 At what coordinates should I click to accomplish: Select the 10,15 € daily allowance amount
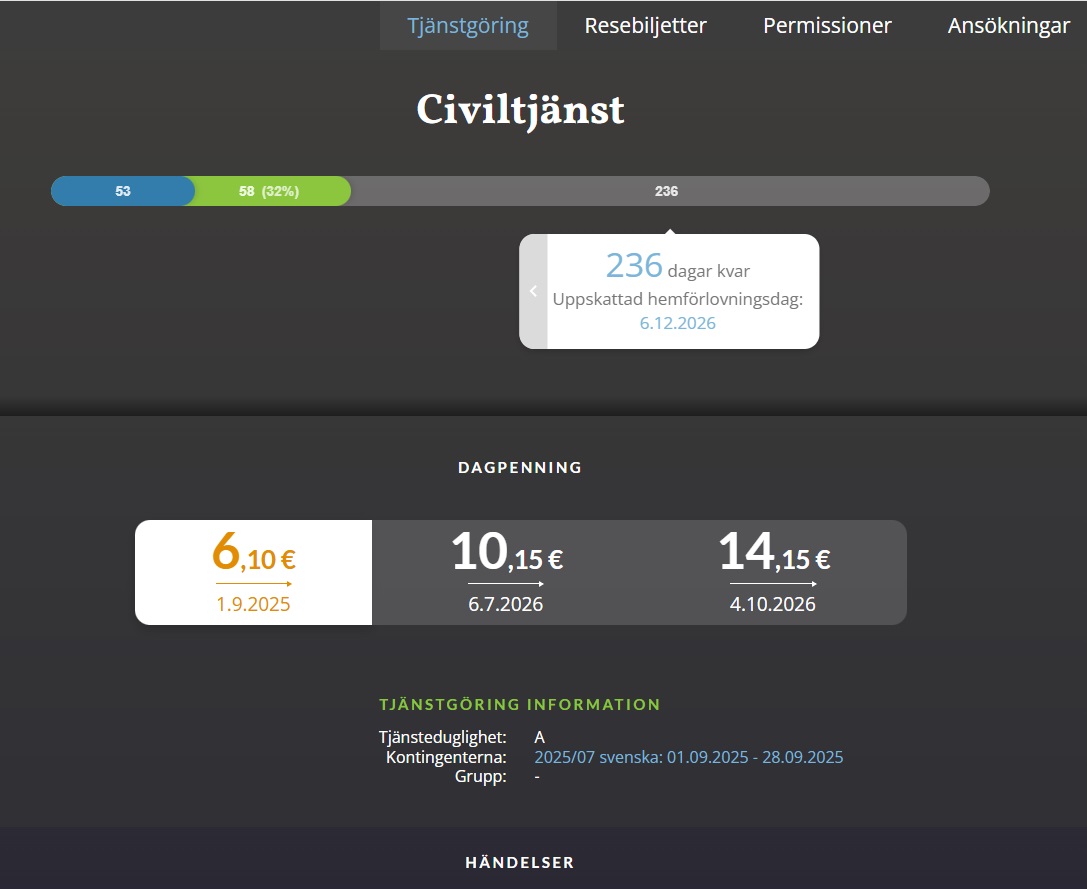point(506,551)
